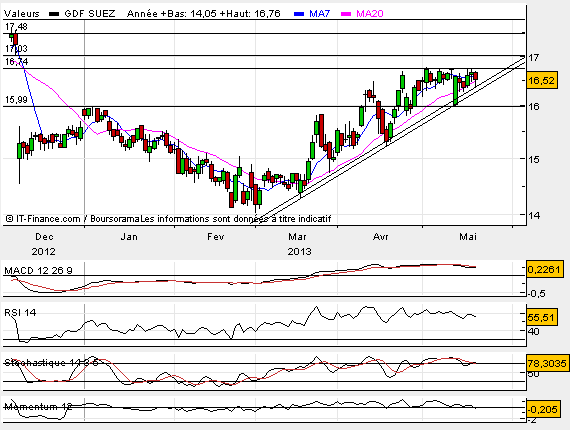Click the Mar month axis label

[297, 237]
